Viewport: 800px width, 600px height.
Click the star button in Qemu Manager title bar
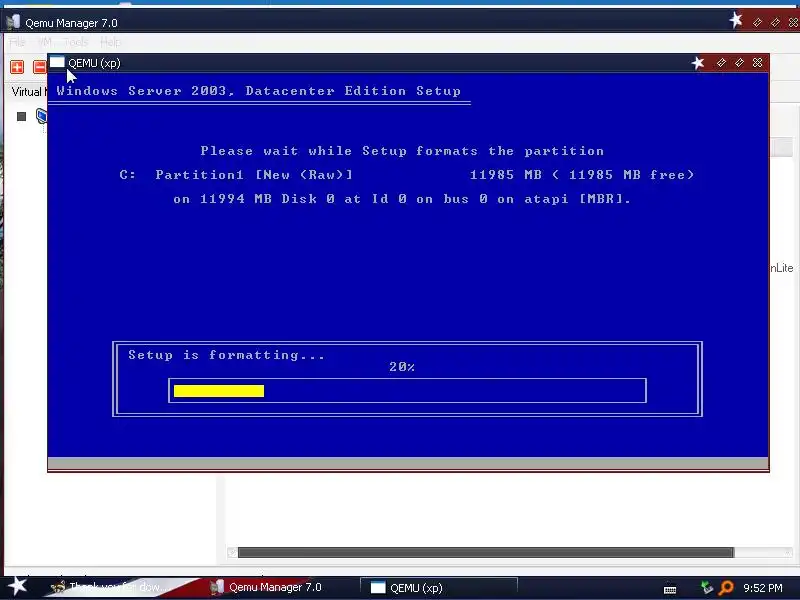coord(736,20)
